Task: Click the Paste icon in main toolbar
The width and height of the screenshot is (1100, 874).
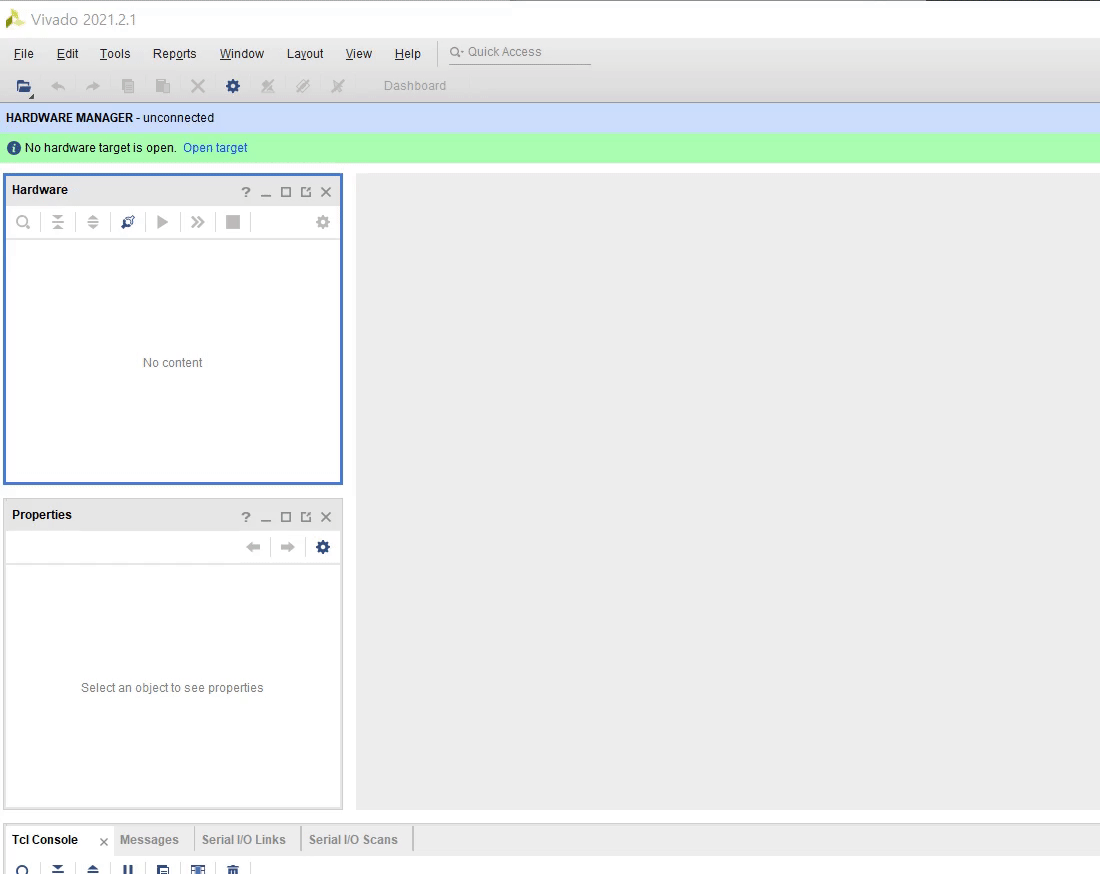Action: click(x=163, y=86)
